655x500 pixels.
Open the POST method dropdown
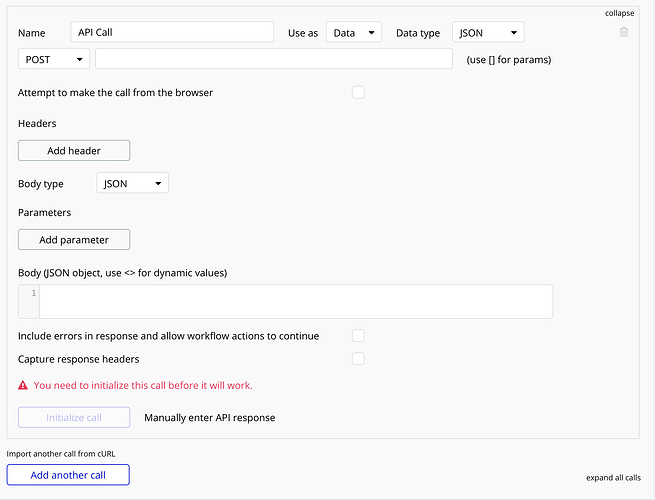54,59
